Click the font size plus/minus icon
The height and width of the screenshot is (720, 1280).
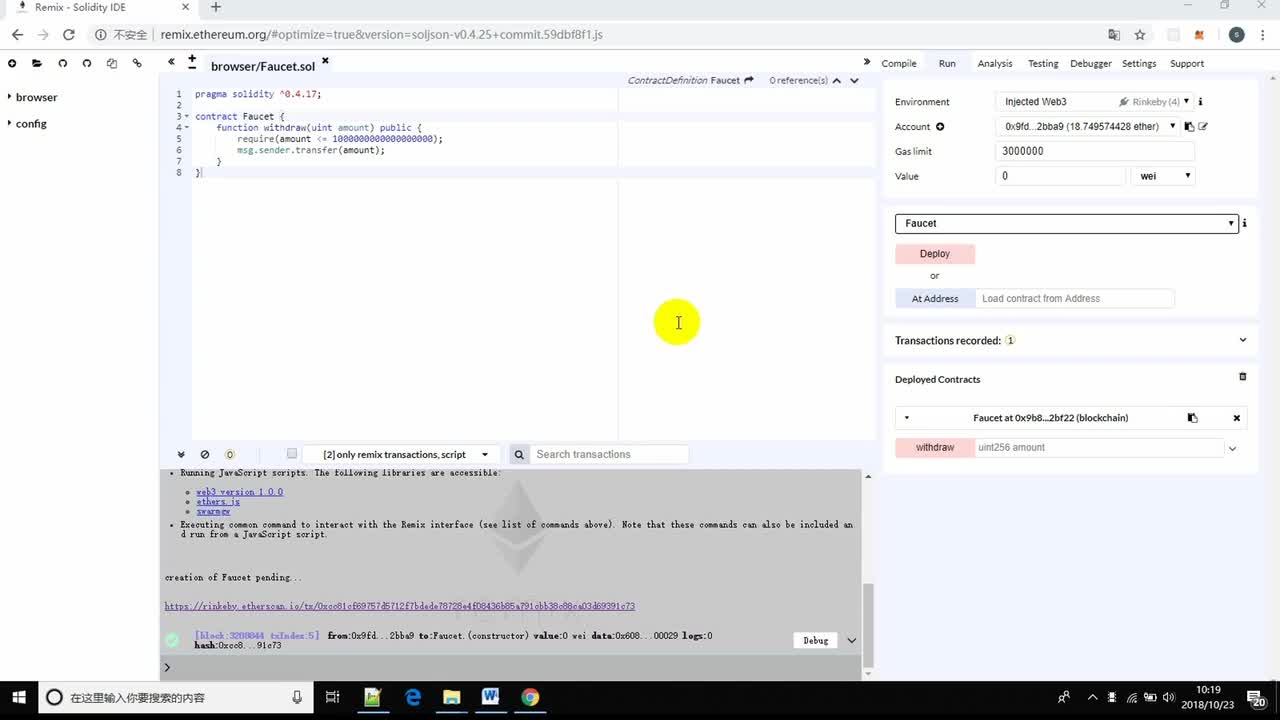[x=192, y=62]
